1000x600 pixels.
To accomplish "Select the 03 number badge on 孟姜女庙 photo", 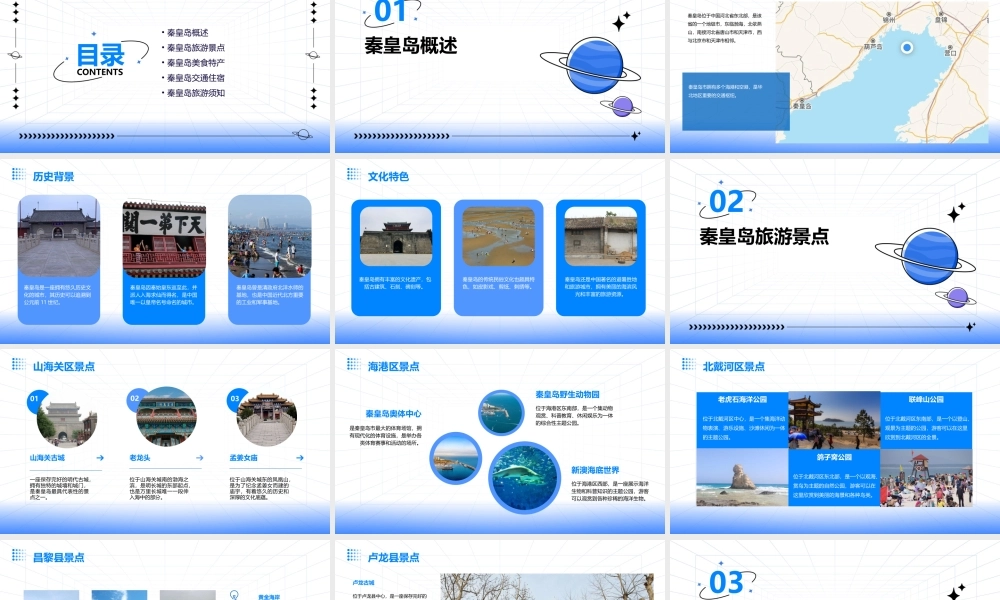I will pos(235,399).
